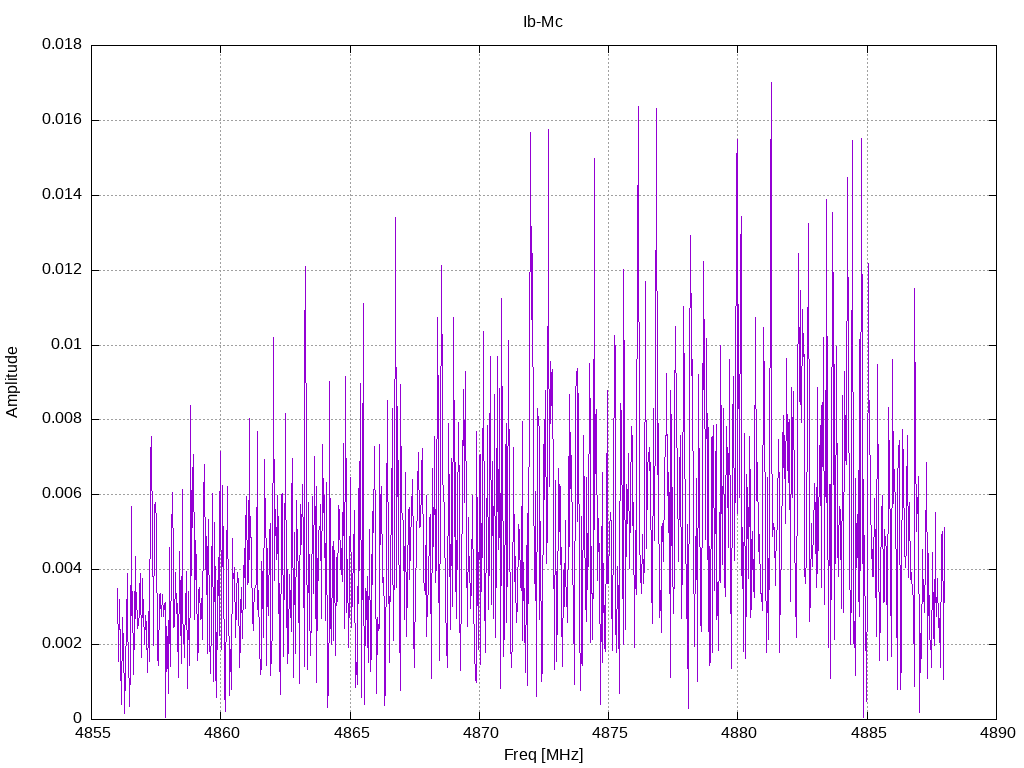
Task: Click x-axis tick label 4870
Action: [479, 733]
